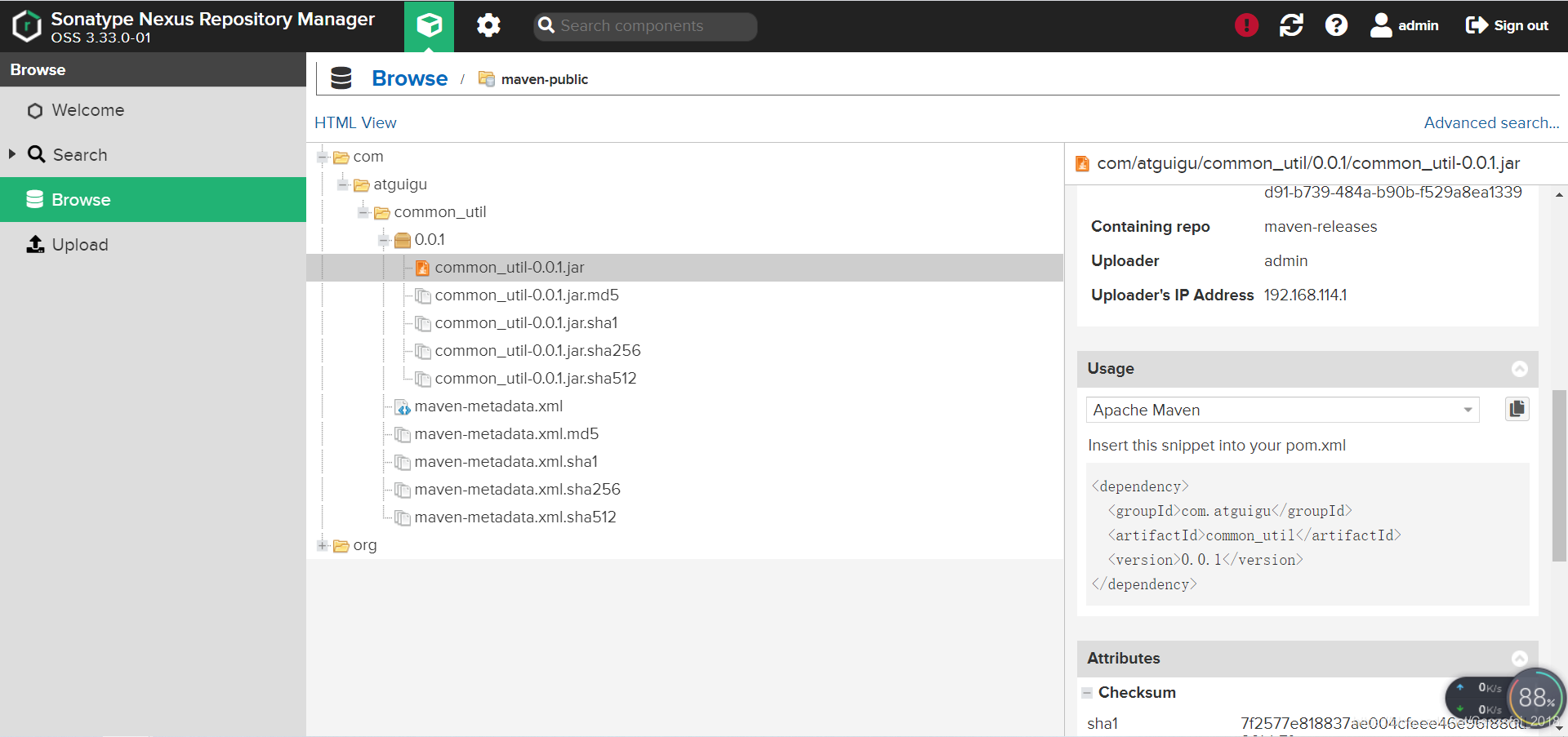The width and height of the screenshot is (1568, 737).
Task: Click jar icon in details panel header
Action: coord(1082,164)
